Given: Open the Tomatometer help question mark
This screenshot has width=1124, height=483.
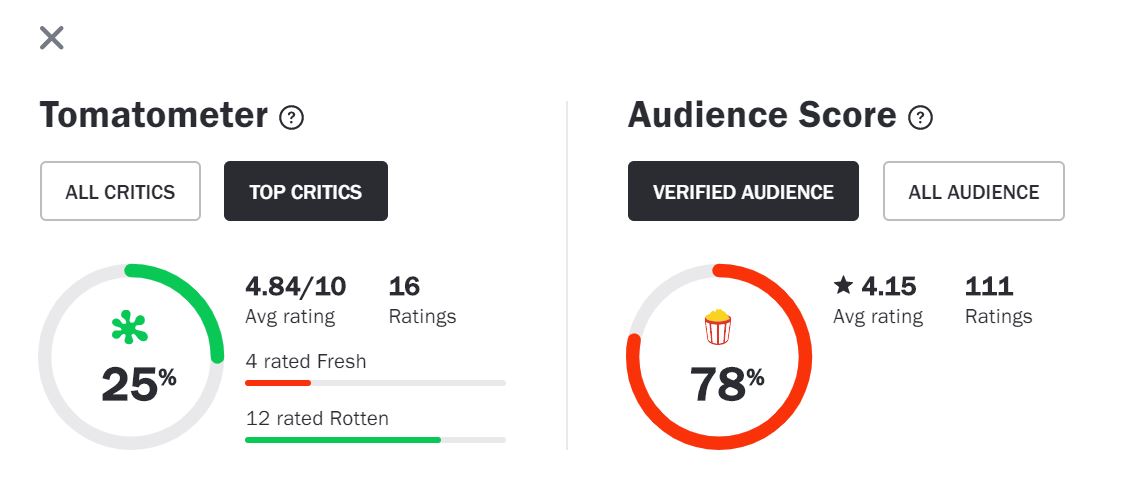Looking at the screenshot, I should 291,118.
